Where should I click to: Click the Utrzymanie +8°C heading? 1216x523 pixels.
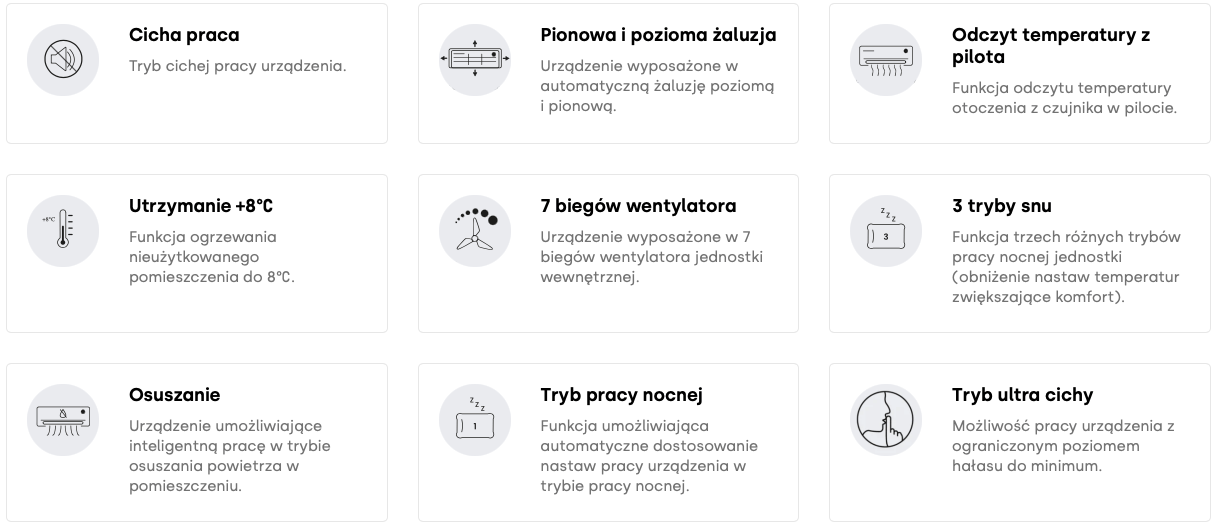tap(201, 206)
